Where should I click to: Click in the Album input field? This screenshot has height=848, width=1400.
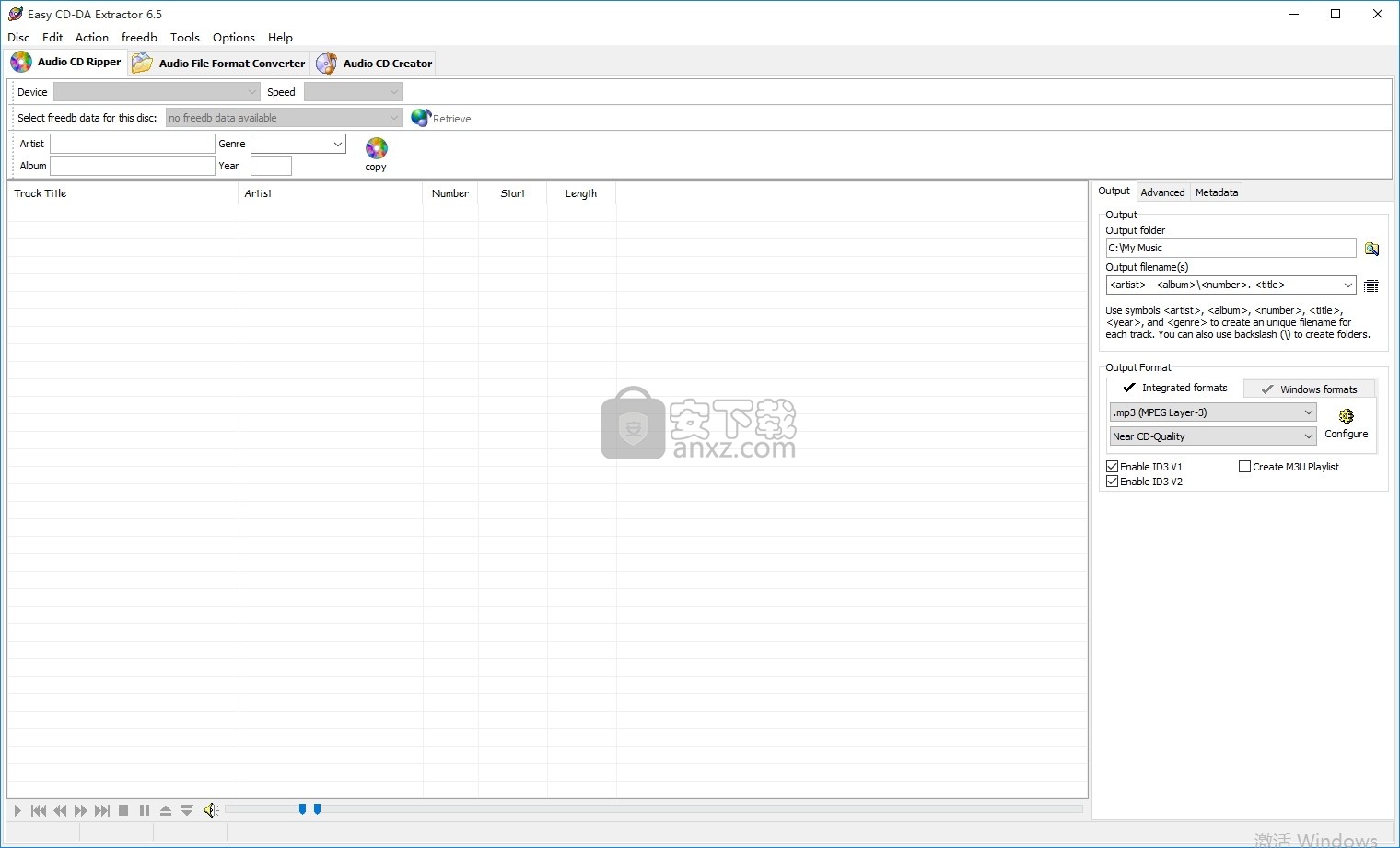(133, 166)
